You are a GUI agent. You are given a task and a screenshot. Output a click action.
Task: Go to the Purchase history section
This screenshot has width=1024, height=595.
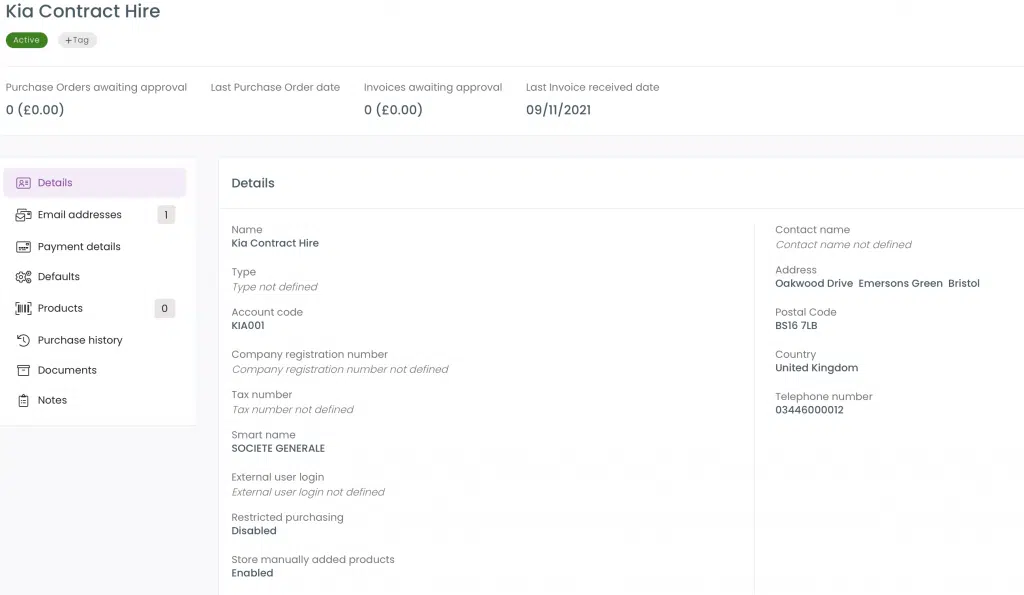tap(95, 340)
